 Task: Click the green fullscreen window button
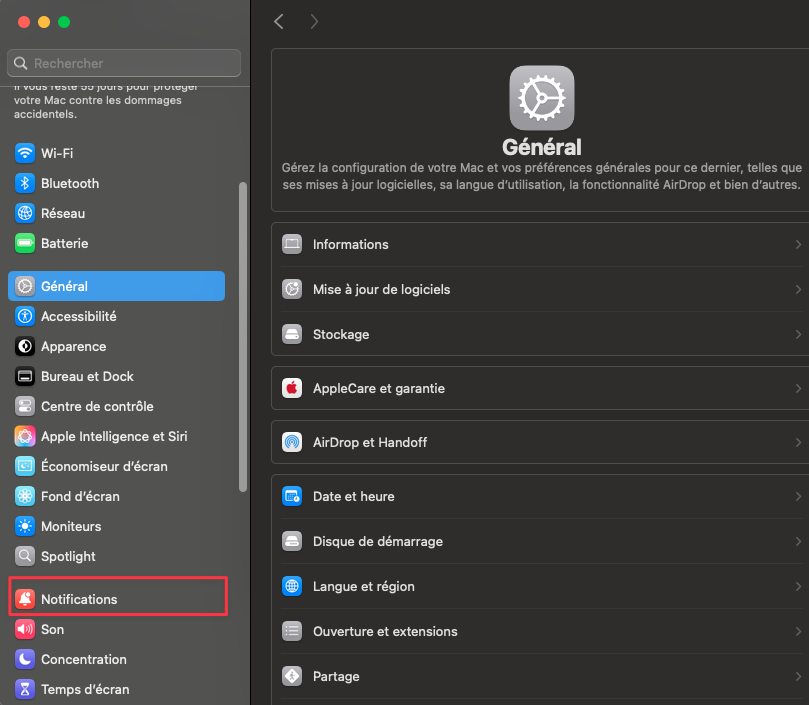(x=64, y=22)
